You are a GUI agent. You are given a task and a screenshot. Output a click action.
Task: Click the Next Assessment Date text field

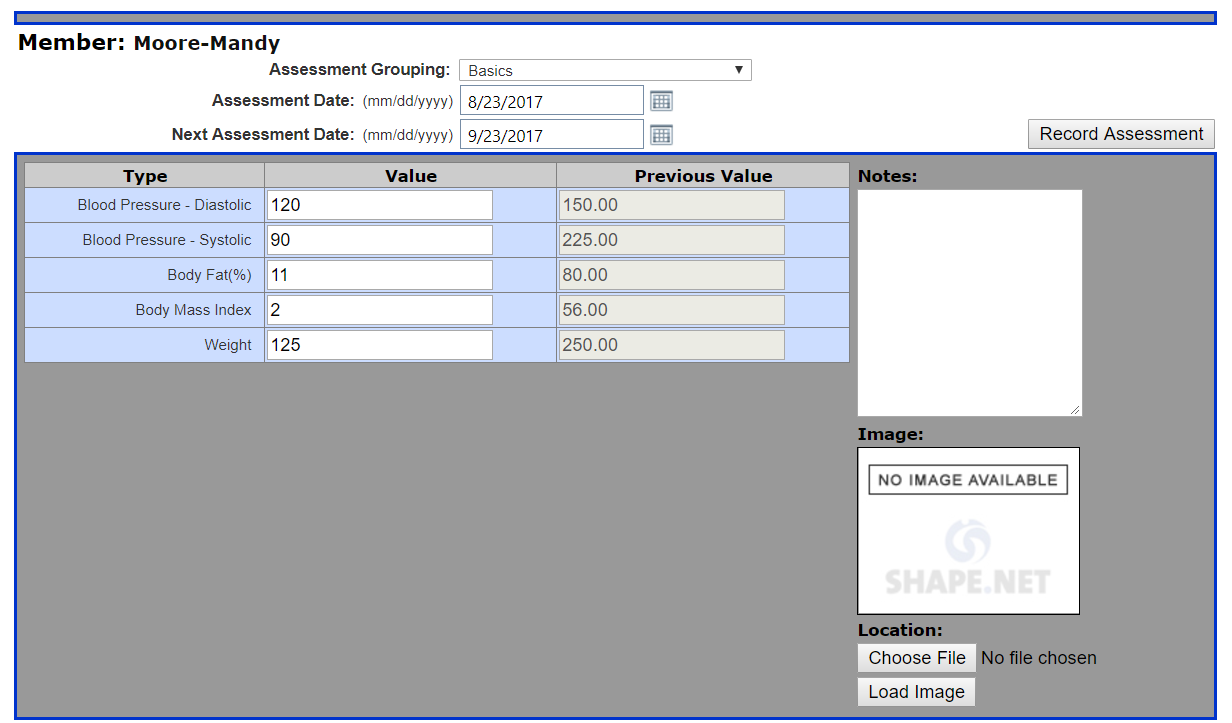[551, 134]
